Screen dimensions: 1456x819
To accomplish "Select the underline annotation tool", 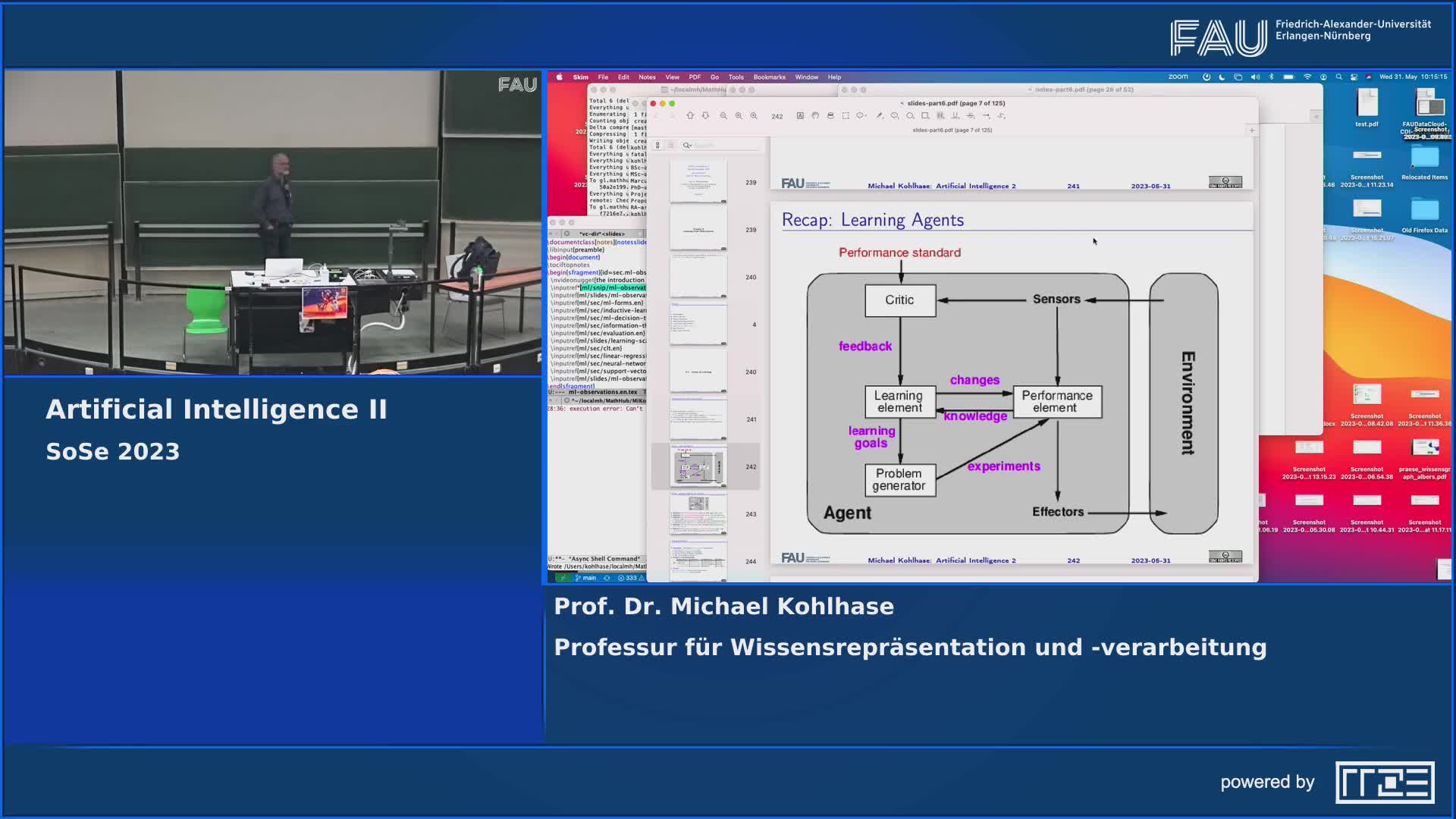I will 955,115.
